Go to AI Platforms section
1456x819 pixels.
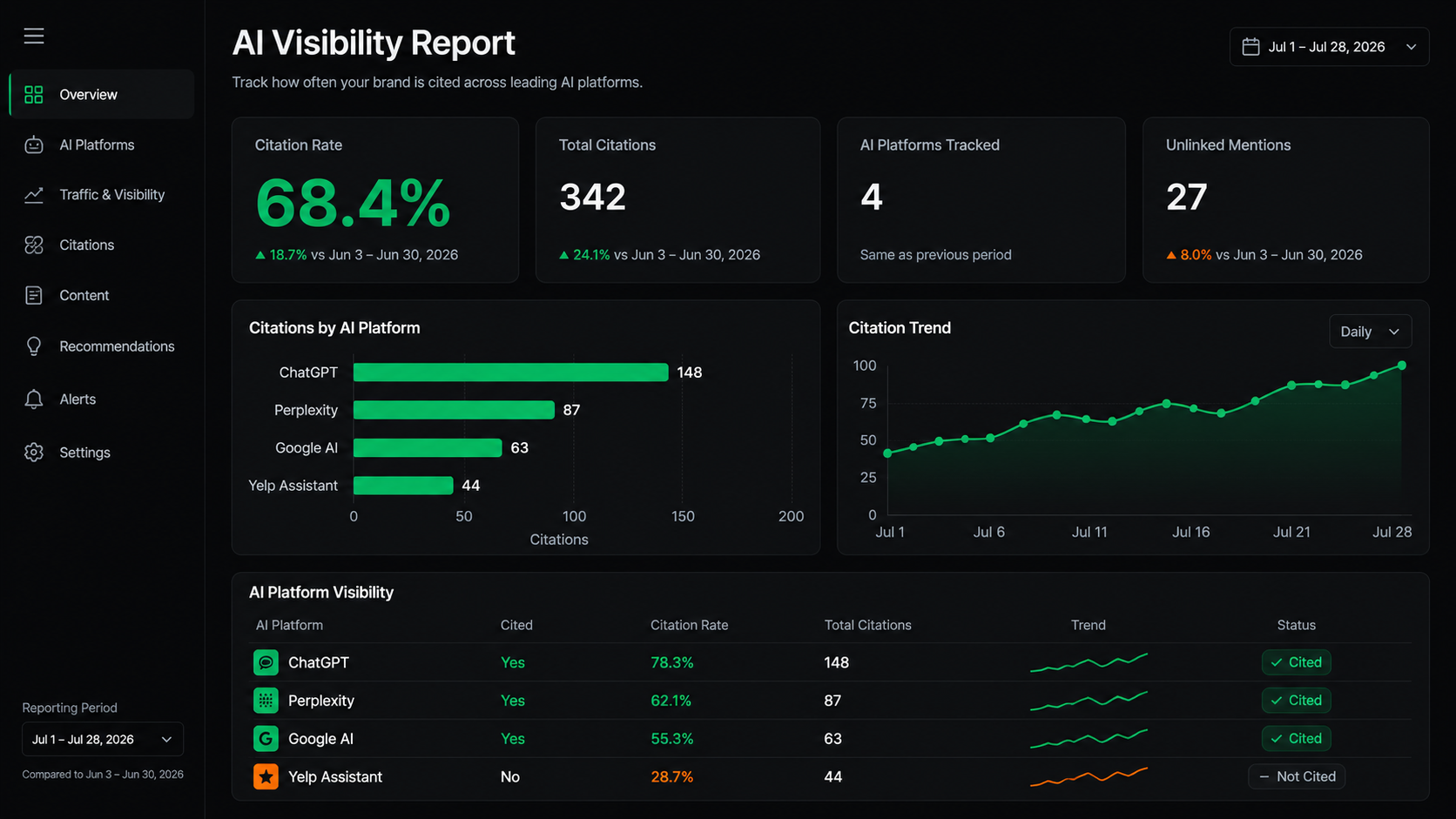[x=102, y=144]
